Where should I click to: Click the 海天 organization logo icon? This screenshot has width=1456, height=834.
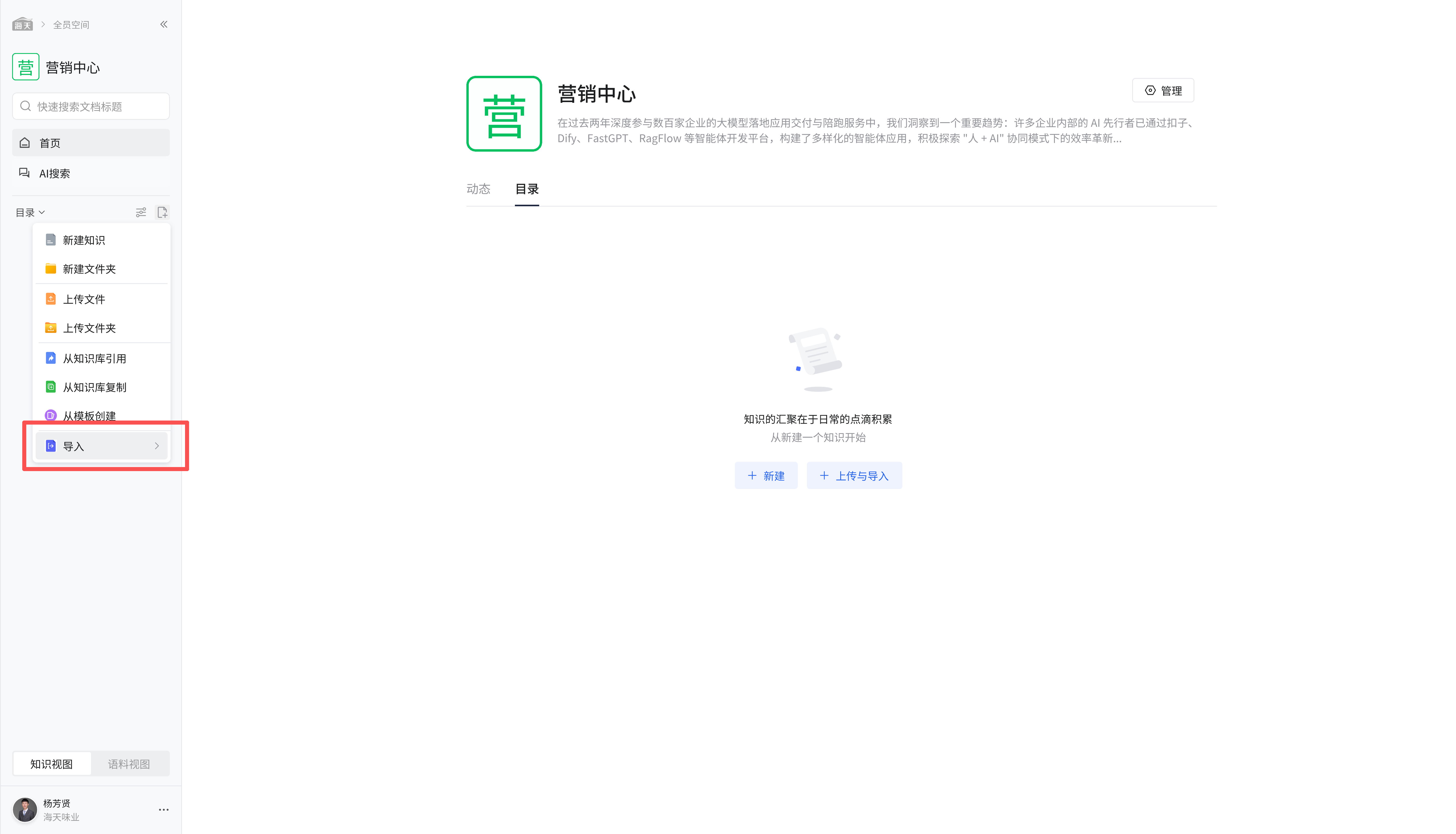point(22,25)
